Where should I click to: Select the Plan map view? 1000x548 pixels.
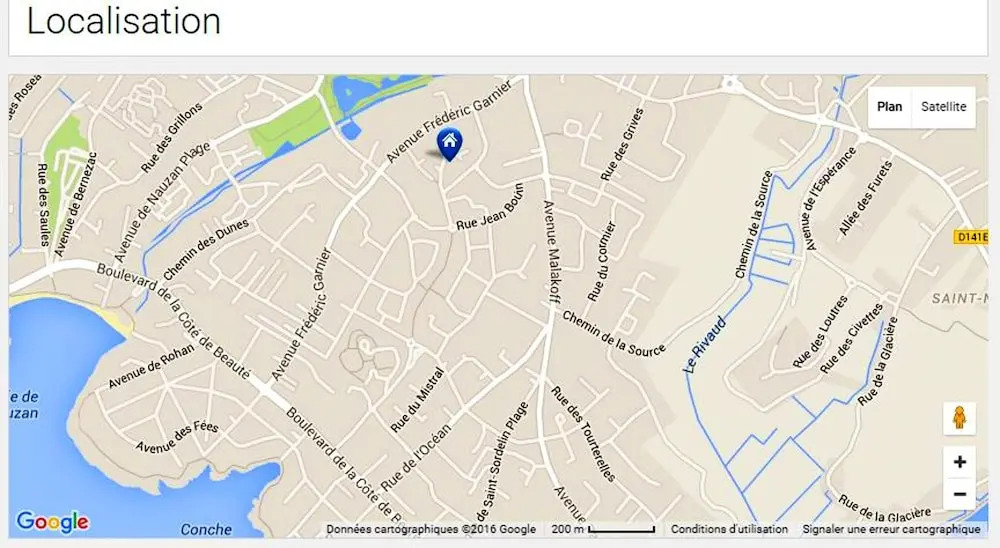point(890,107)
